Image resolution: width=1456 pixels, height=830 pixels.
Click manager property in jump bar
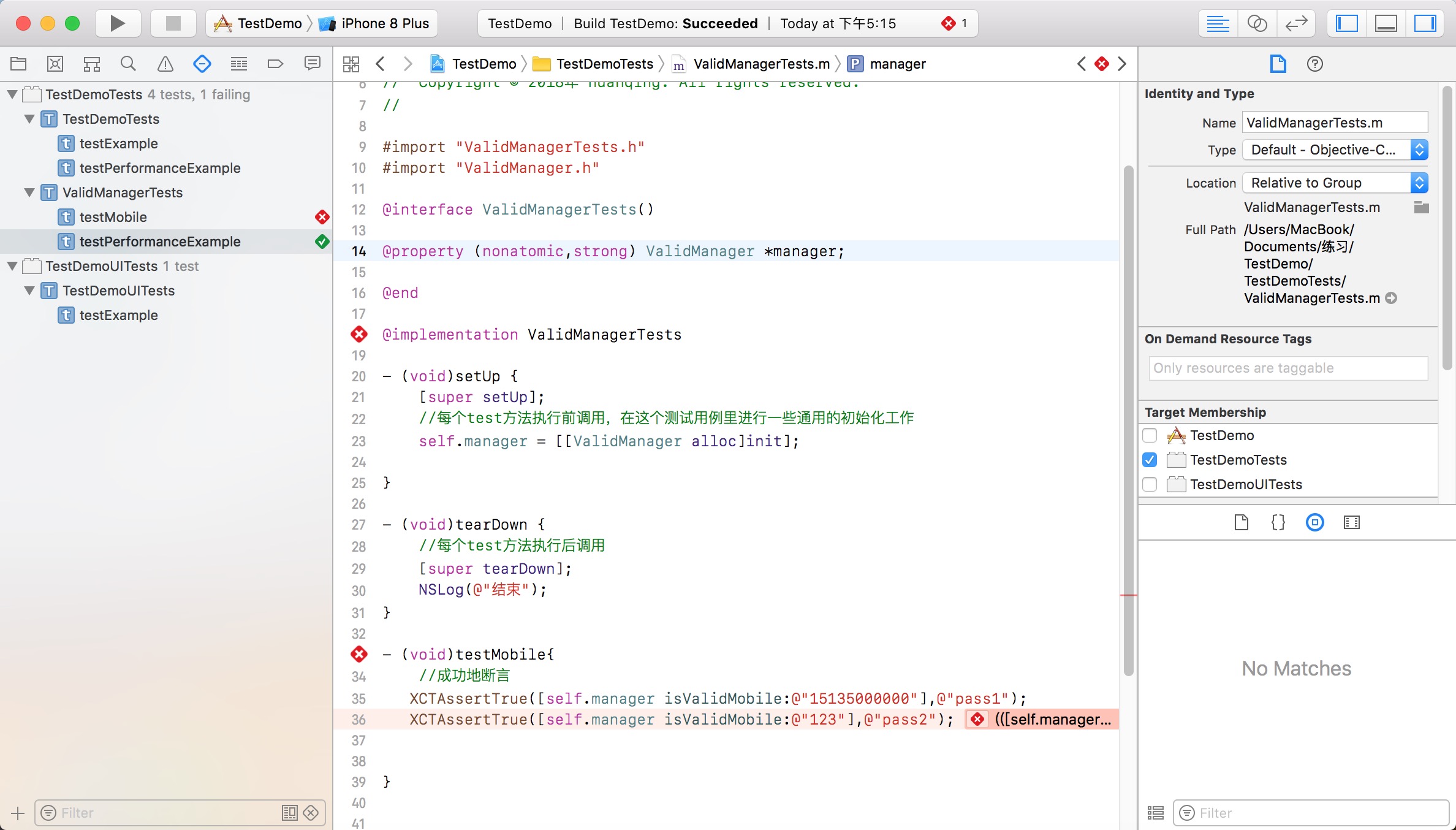coord(887,64)
